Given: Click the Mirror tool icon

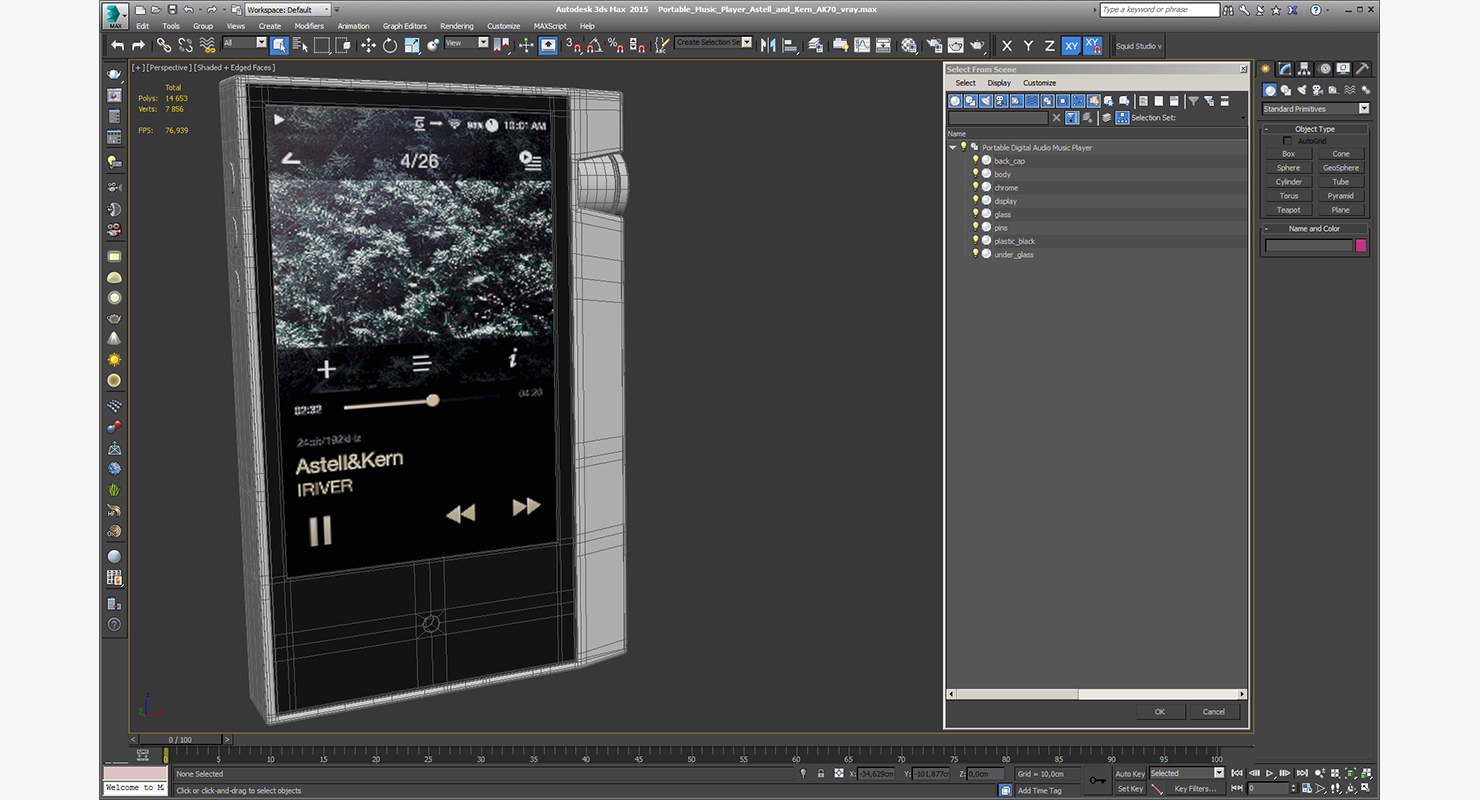Looking at the screenshot, I should click(768, 45).
